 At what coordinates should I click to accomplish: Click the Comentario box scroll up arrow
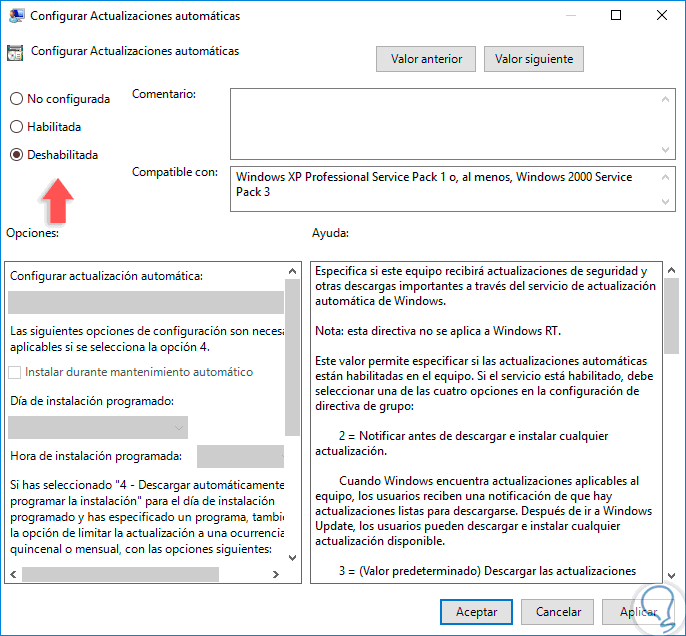(x=665, y=99)
